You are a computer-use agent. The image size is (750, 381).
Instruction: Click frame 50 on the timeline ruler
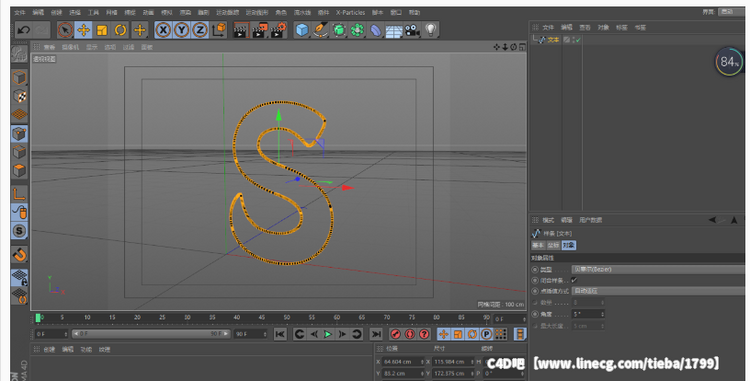point(287,317)
